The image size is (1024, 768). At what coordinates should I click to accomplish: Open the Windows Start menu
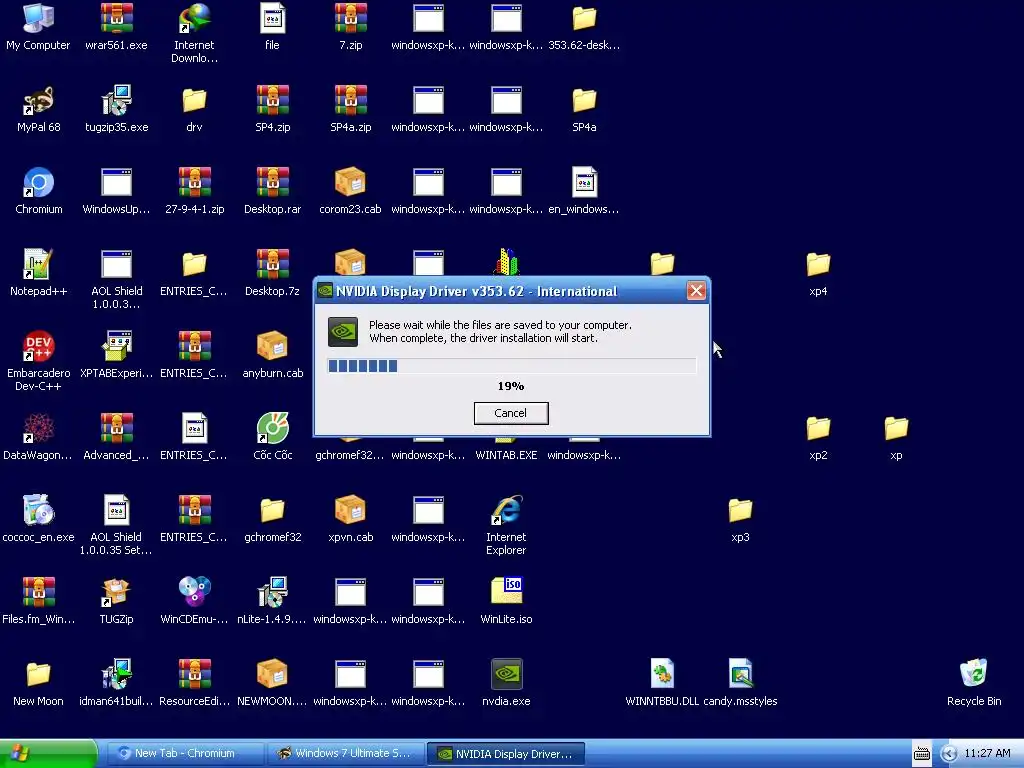[48, 754]
